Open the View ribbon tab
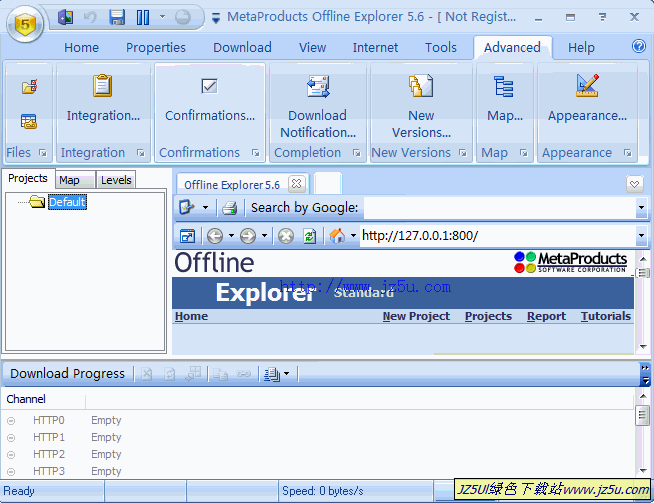This screenshot has width=654, height=503. [312, 48]
